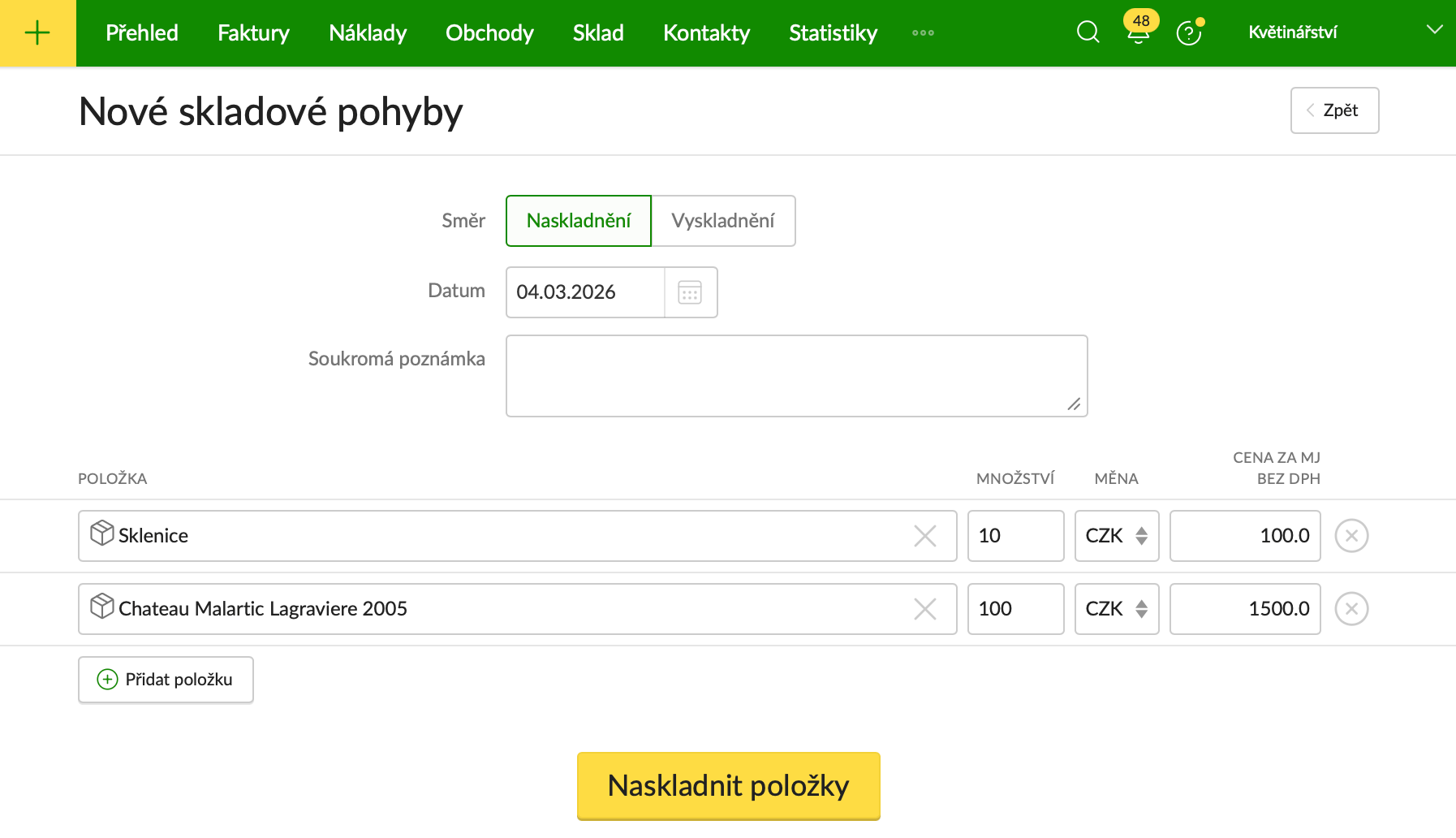This screenshot has width=1456, height=838.
Task: Open the search magnifier icon
Action: point(1088,32)
